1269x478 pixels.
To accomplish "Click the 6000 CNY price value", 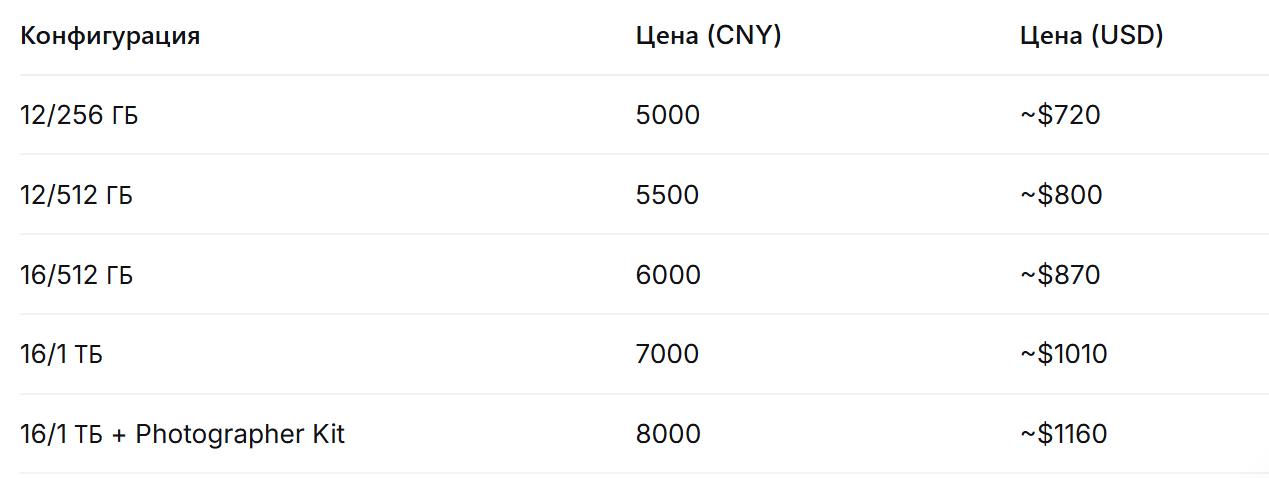I will [x=667, y=275].
